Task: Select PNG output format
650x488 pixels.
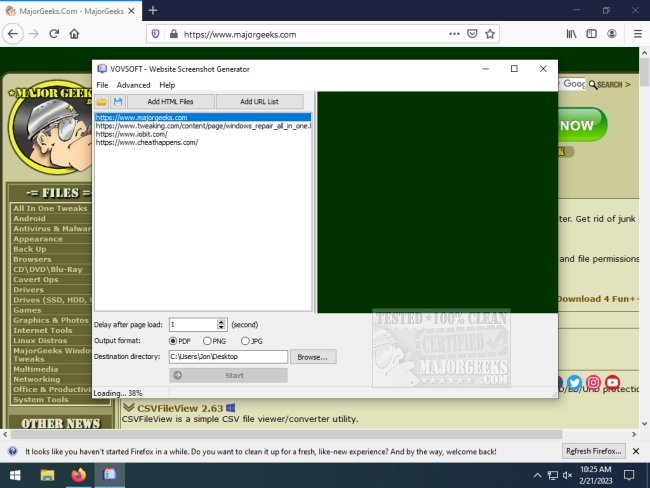Action: point(214,341)
